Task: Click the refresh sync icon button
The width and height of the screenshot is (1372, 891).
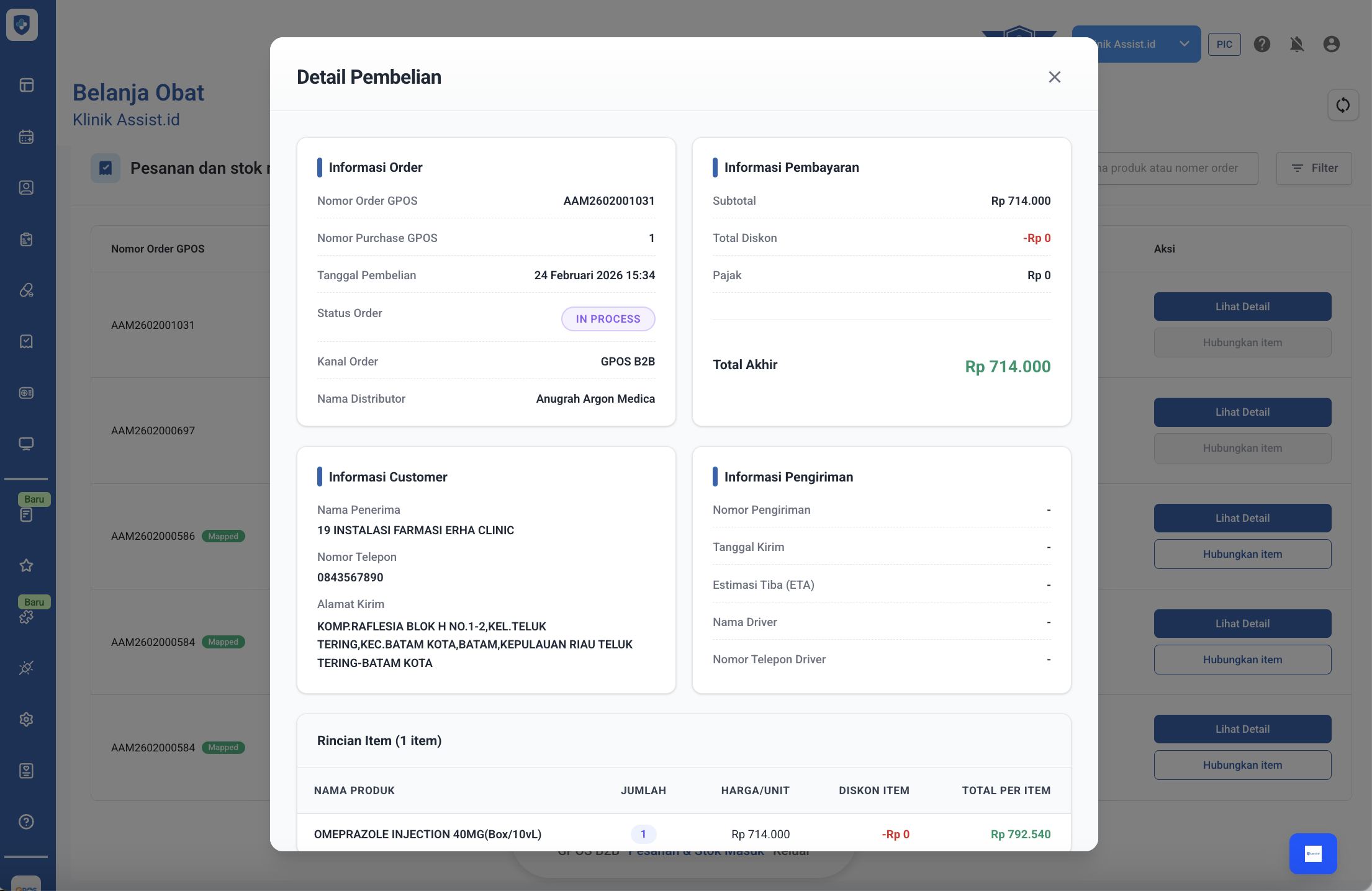Action: pos(1343,105)
